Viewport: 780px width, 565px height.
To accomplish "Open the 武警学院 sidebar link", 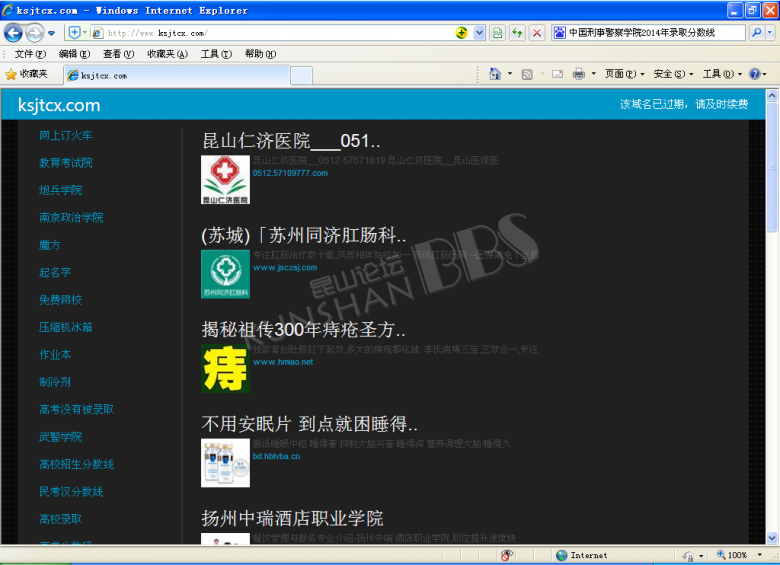I will coord(60,437).
